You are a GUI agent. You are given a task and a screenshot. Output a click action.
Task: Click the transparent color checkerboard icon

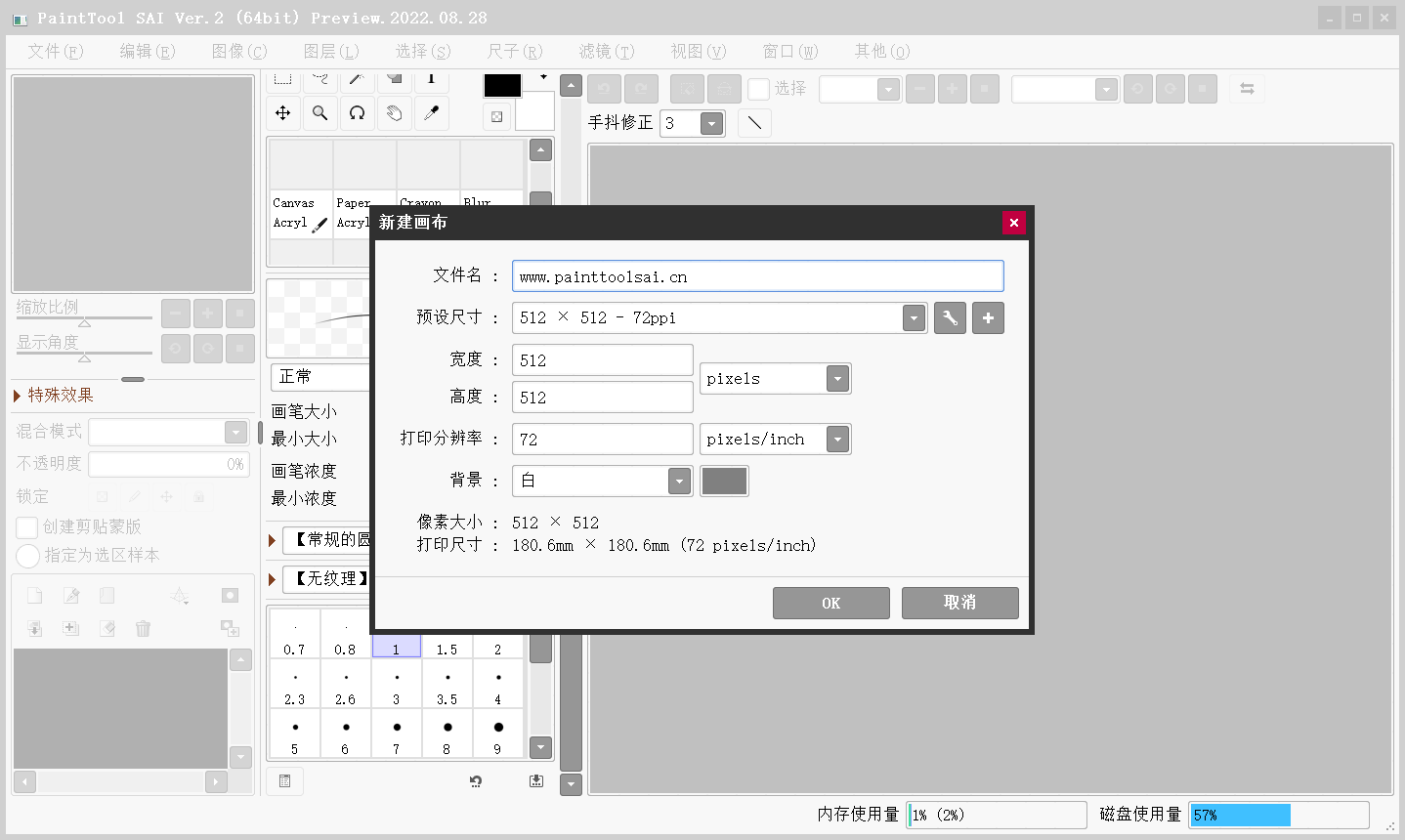tap(497, 117)
